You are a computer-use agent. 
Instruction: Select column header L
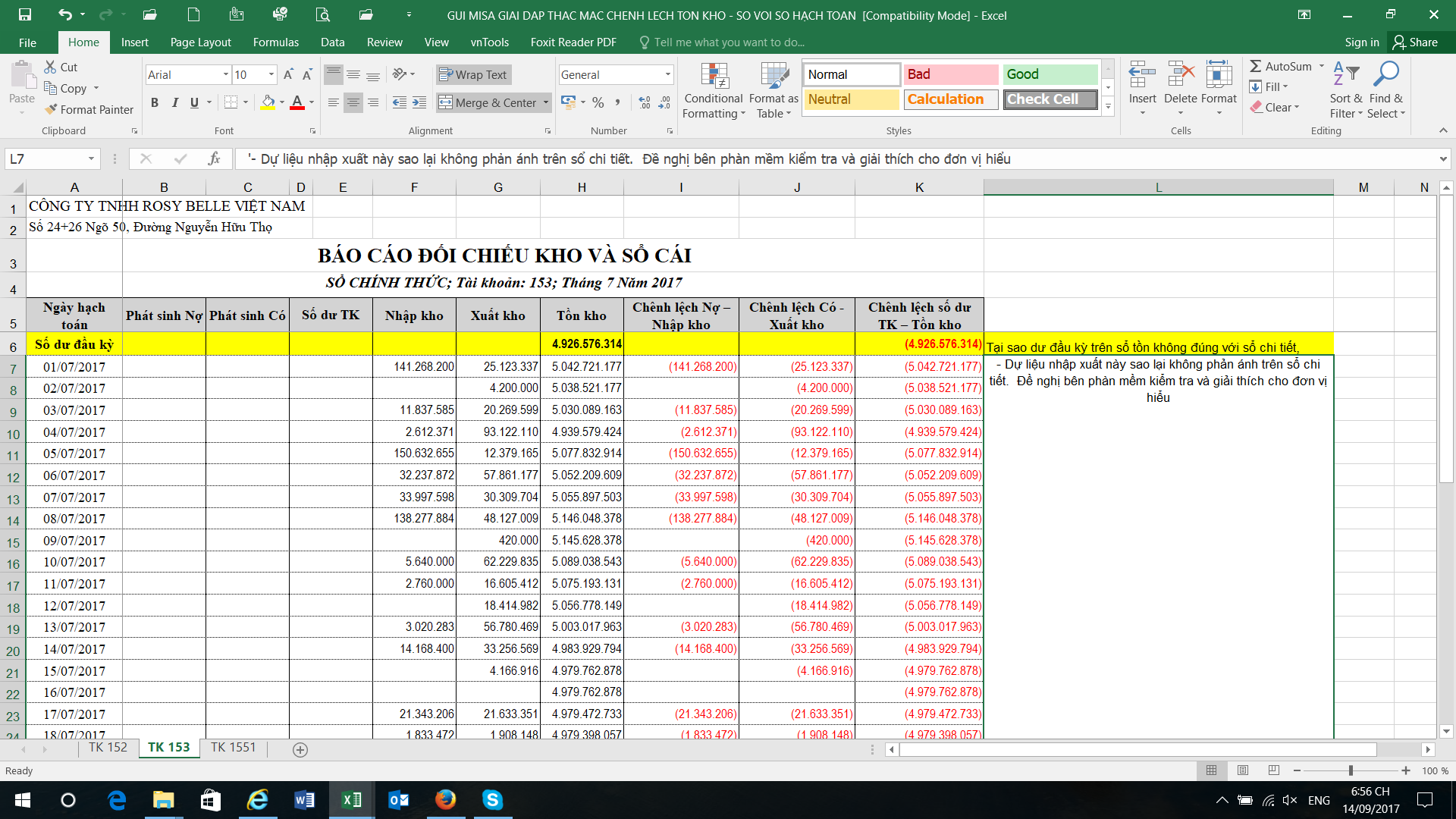tap(1158, 187)
